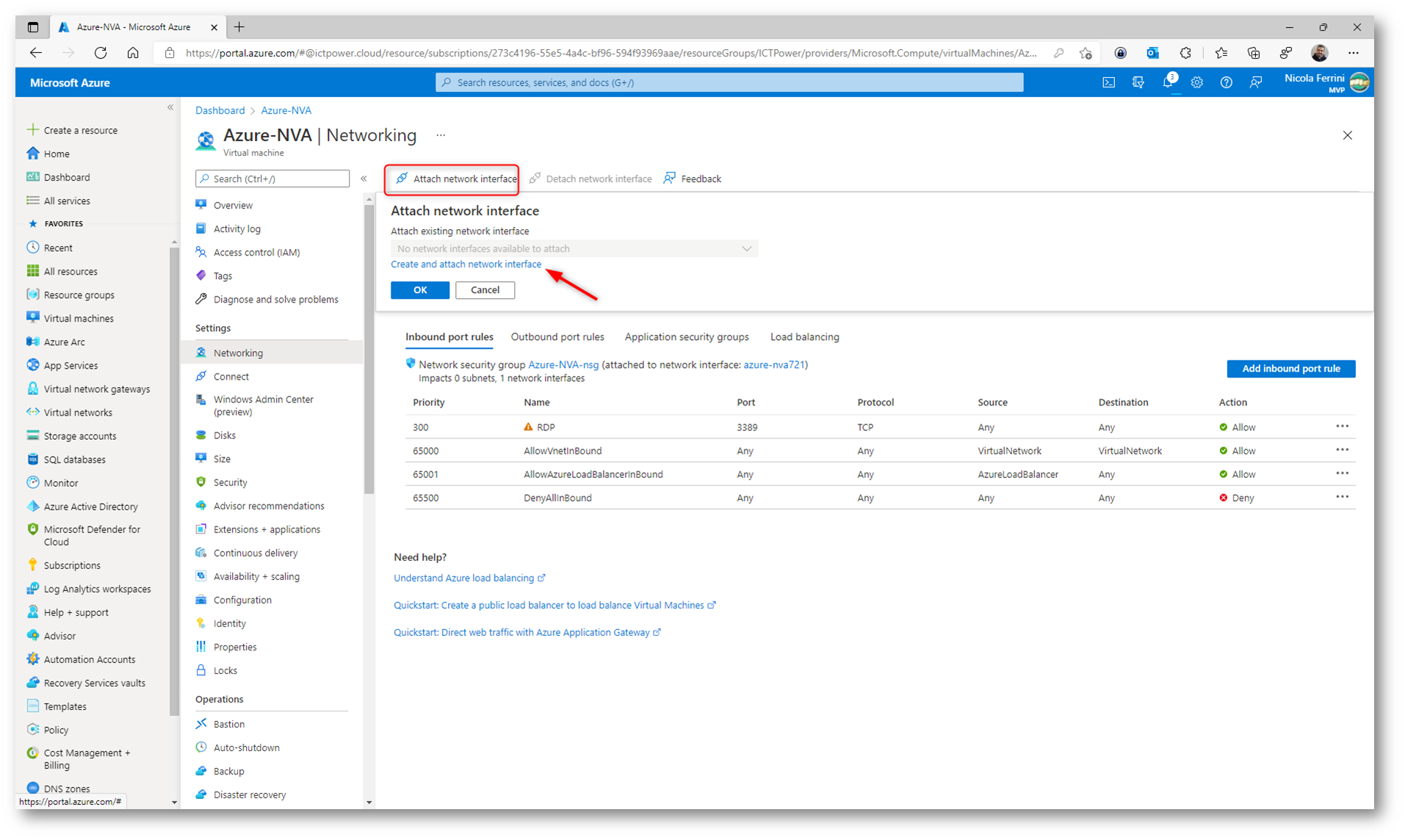
Task: Collapse the left portal sidebar chevron
Action: [170, 107]
